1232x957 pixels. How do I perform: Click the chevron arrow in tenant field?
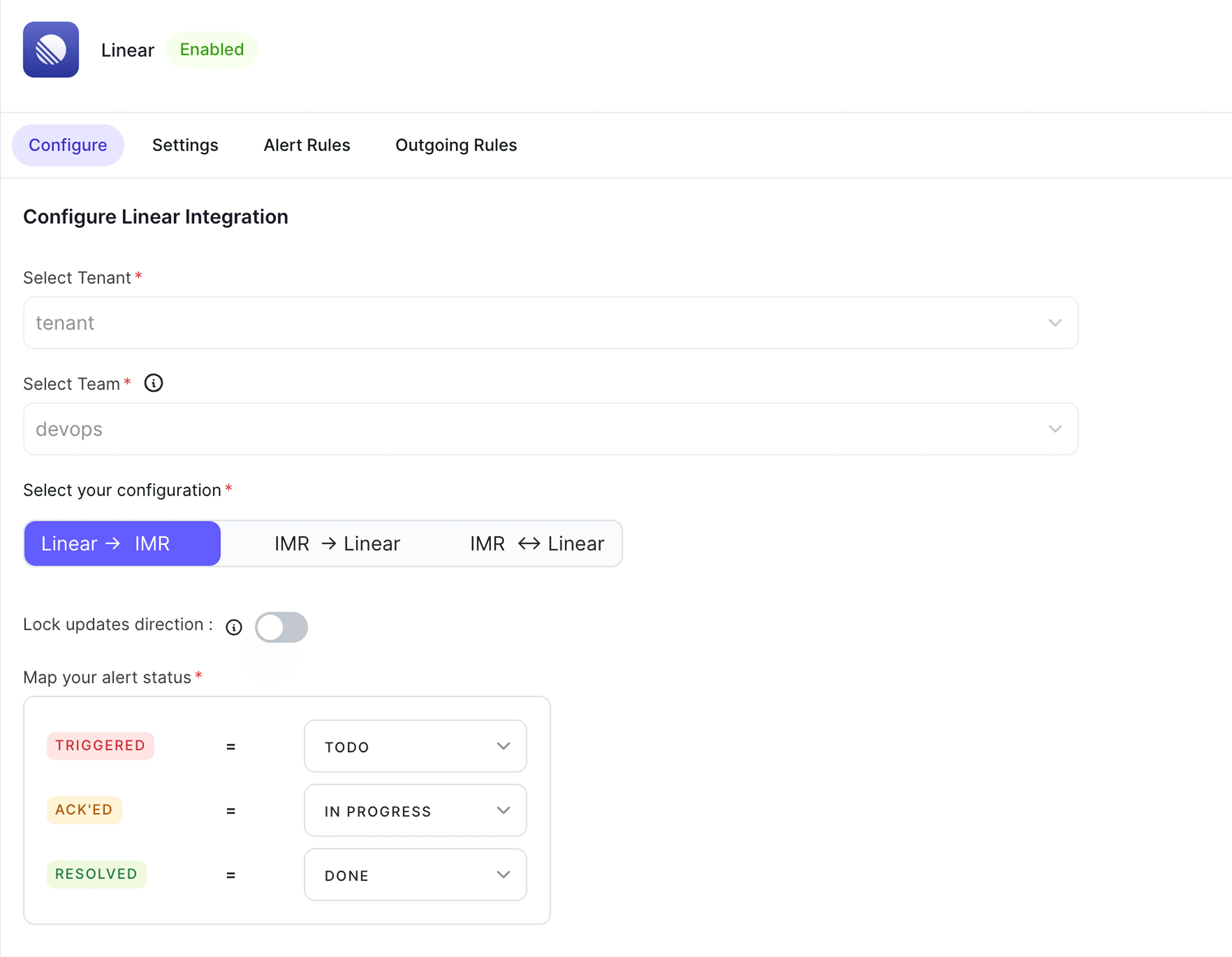1055,323
